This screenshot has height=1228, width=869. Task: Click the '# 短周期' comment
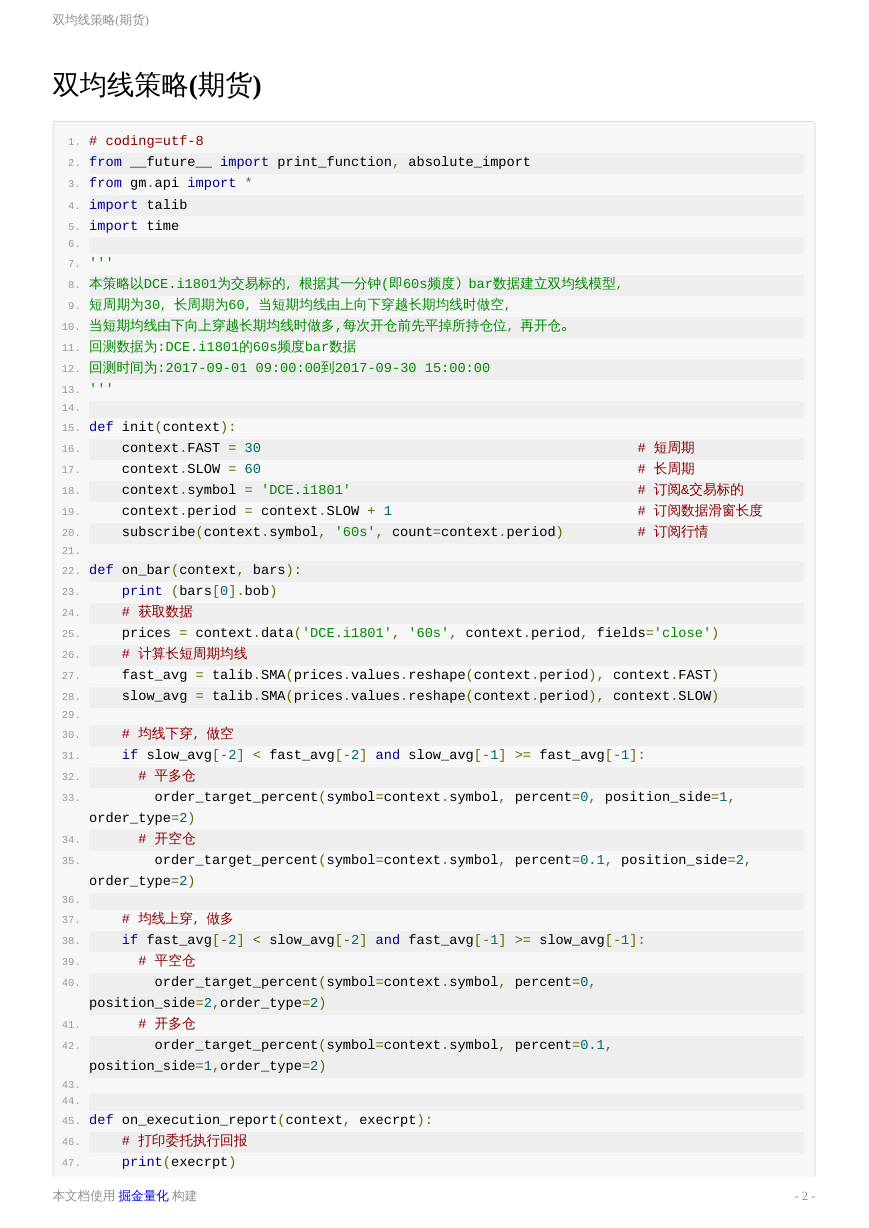click(666, 448)
